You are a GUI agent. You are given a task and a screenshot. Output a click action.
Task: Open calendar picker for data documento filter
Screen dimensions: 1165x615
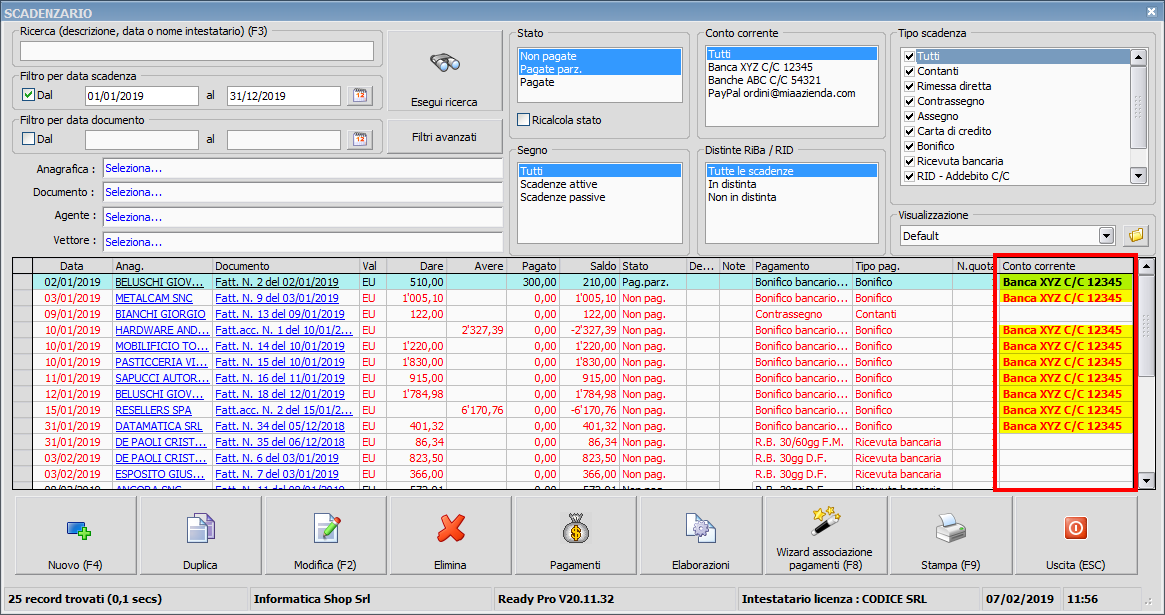359,139
